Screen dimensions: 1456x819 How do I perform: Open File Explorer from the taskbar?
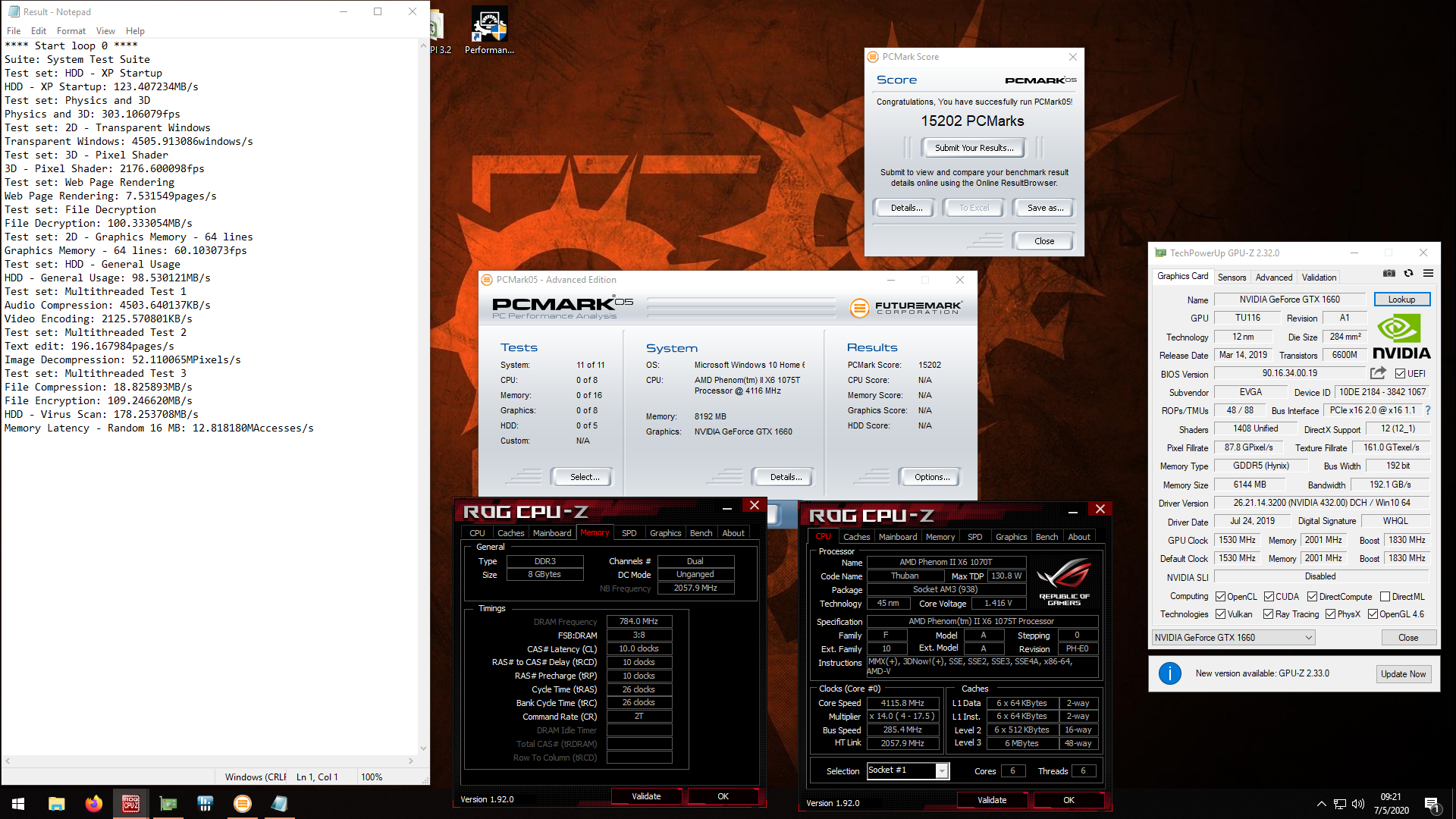pos(56,804)
